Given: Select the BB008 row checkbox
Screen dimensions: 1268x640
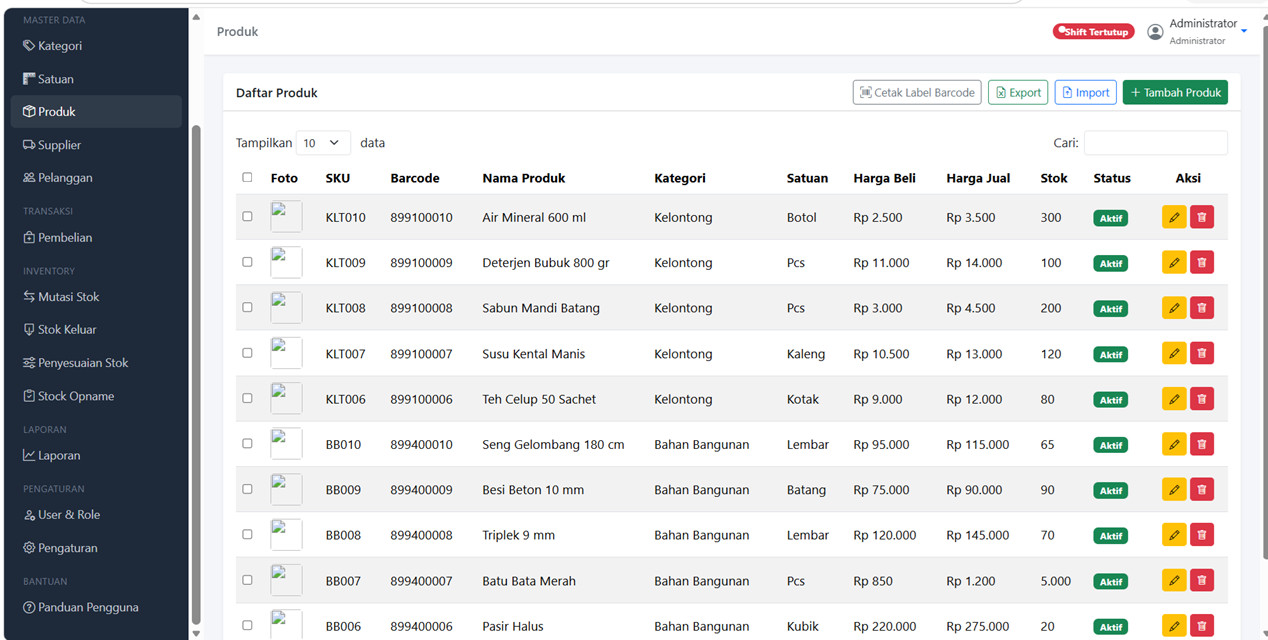Looking at the screenshot, I should tap(247, 535).
